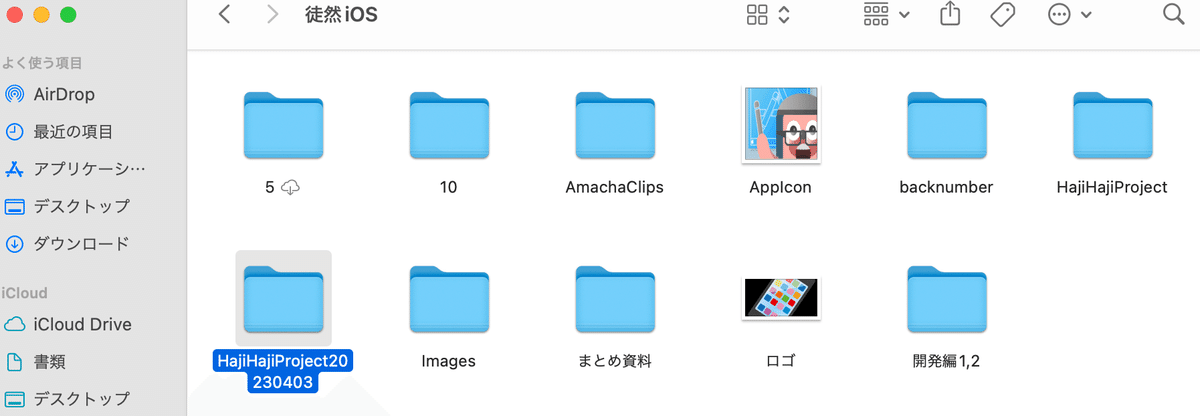Image resolution: width=1200 pixels, height=416 pixels.
Task: Select the backnumber folder
Action: (947, 126)
